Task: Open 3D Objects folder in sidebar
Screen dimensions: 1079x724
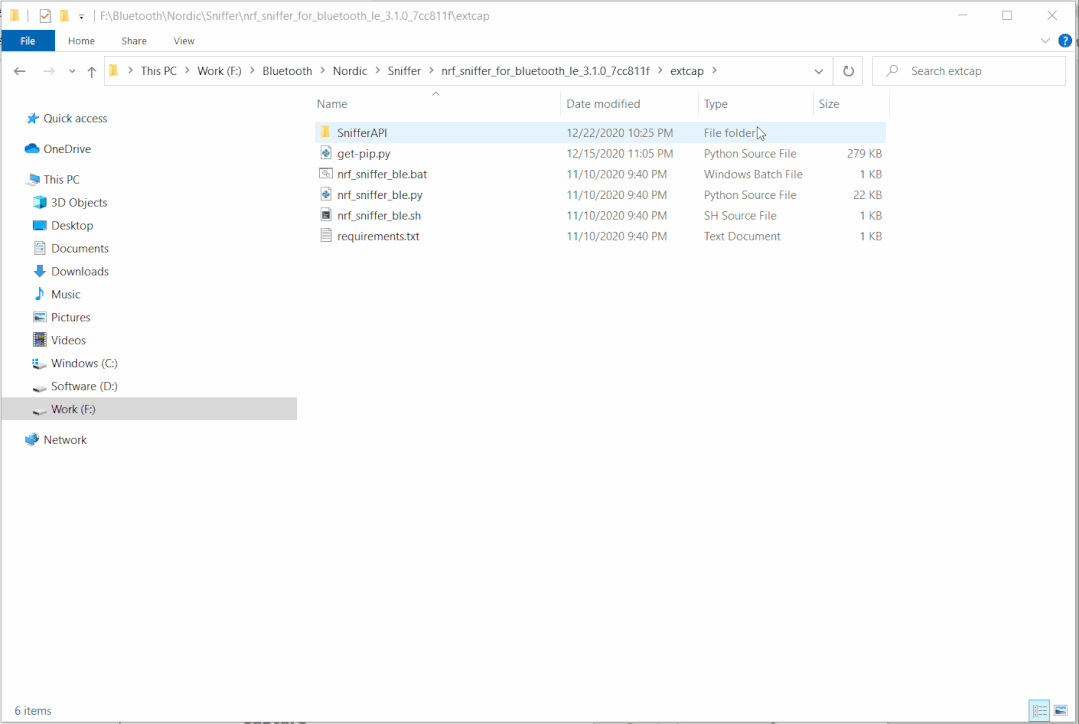Action: coord(78,202)
